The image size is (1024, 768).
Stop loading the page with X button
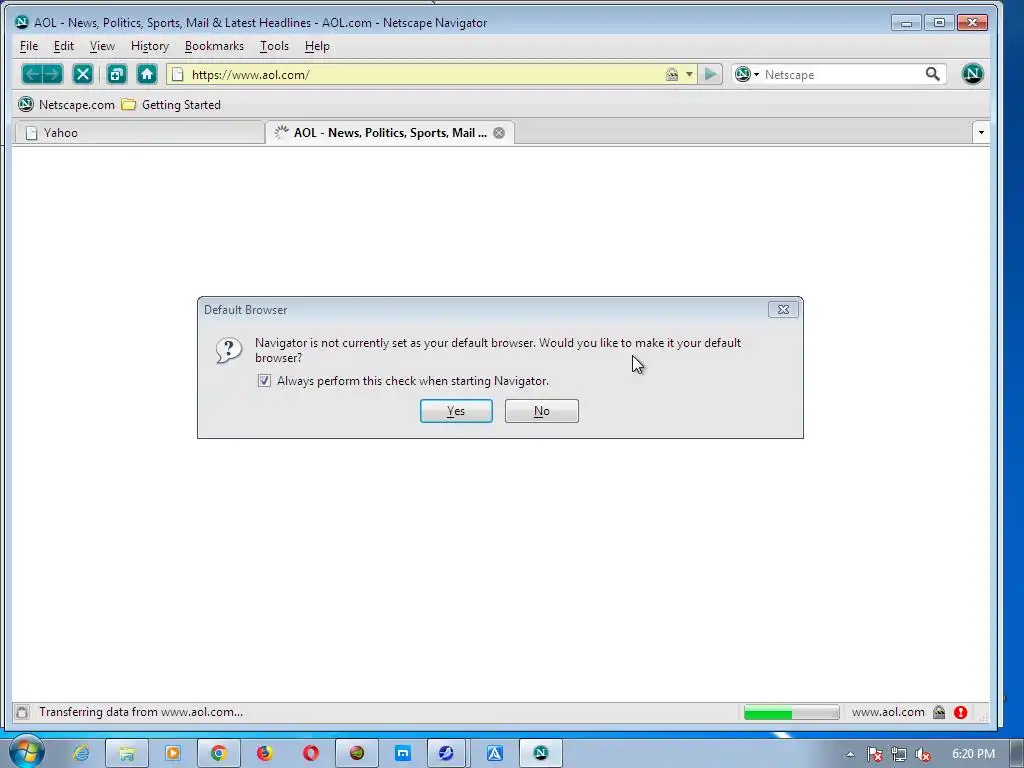pos(83,74)
